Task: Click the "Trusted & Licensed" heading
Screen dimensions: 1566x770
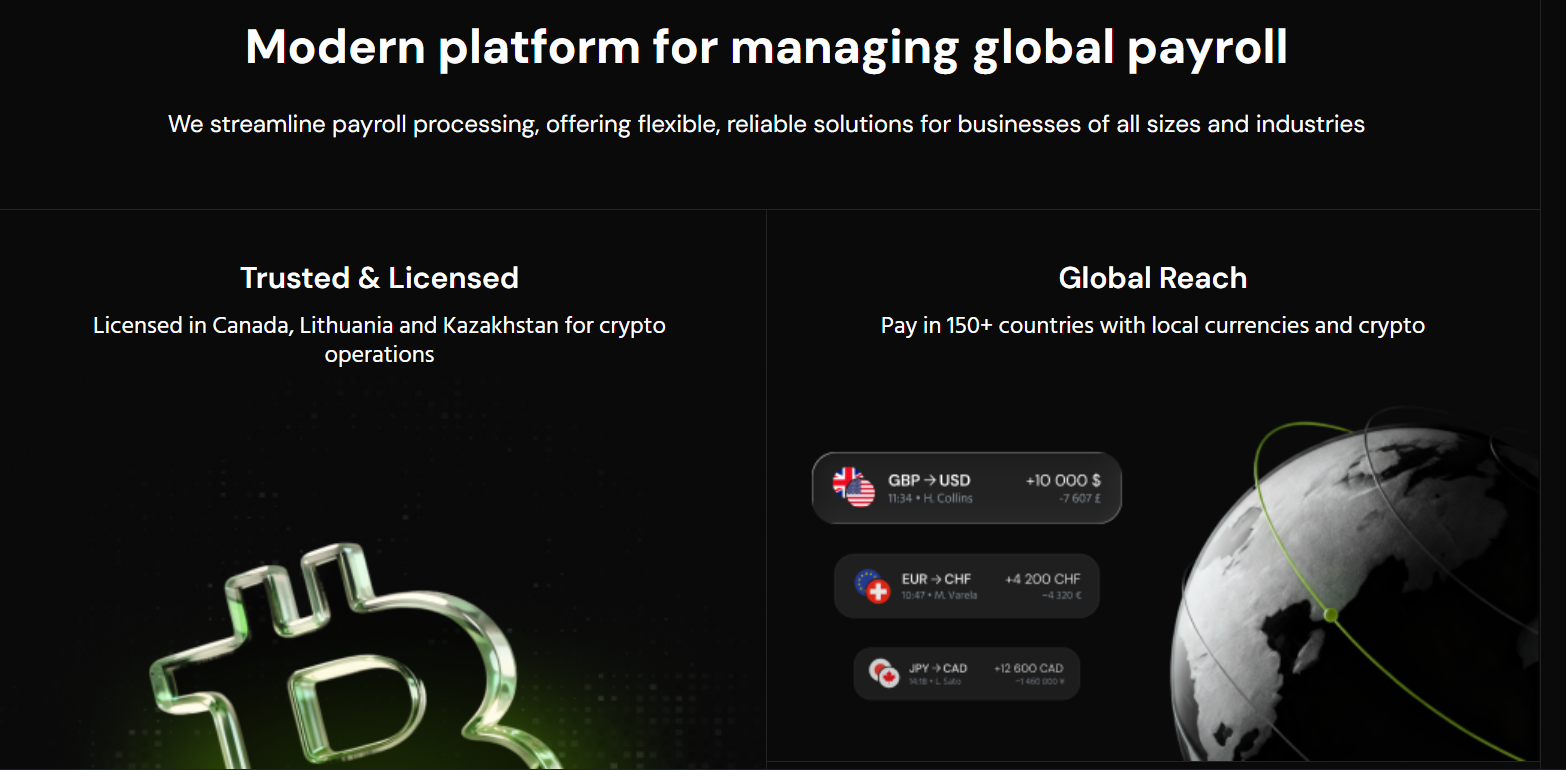Action: coord(379,277)
